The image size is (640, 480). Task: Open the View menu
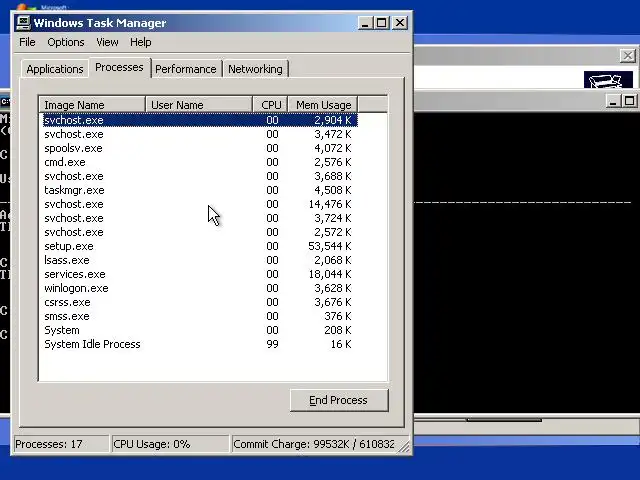107,42
